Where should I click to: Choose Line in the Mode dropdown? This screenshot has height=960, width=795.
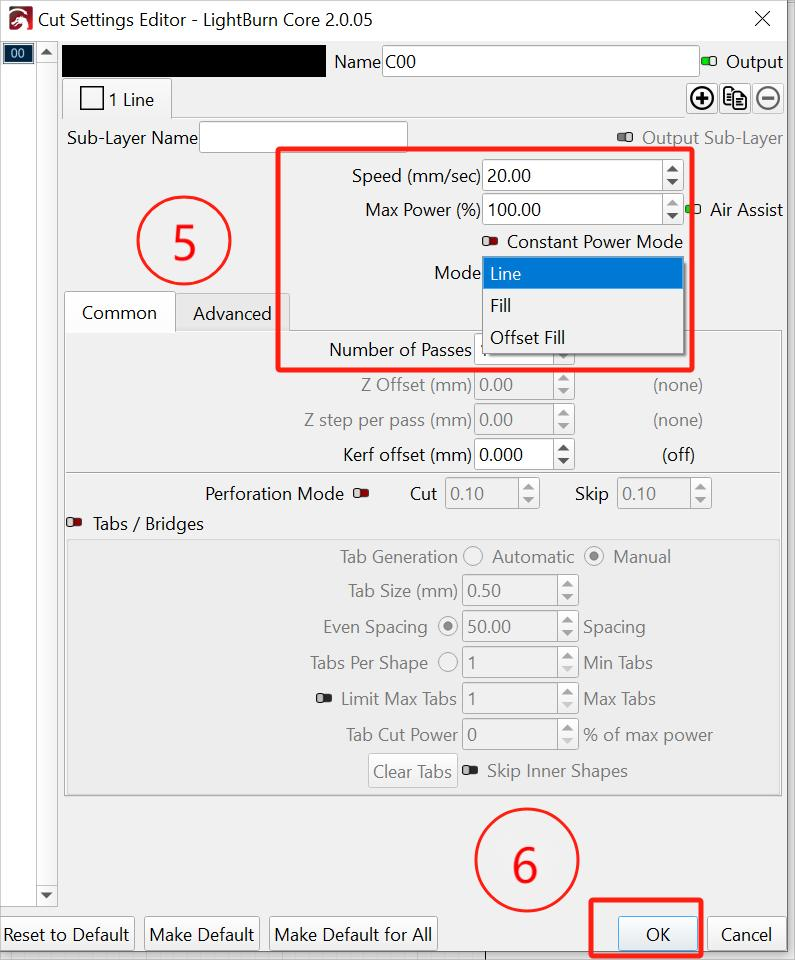point(583,273)
